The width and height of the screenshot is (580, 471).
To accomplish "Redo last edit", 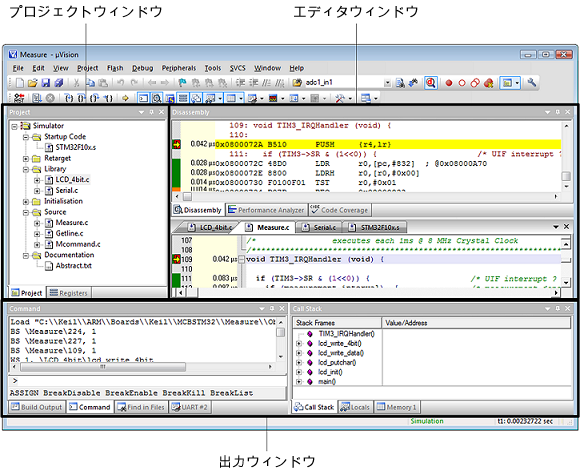I will [134, 83].
